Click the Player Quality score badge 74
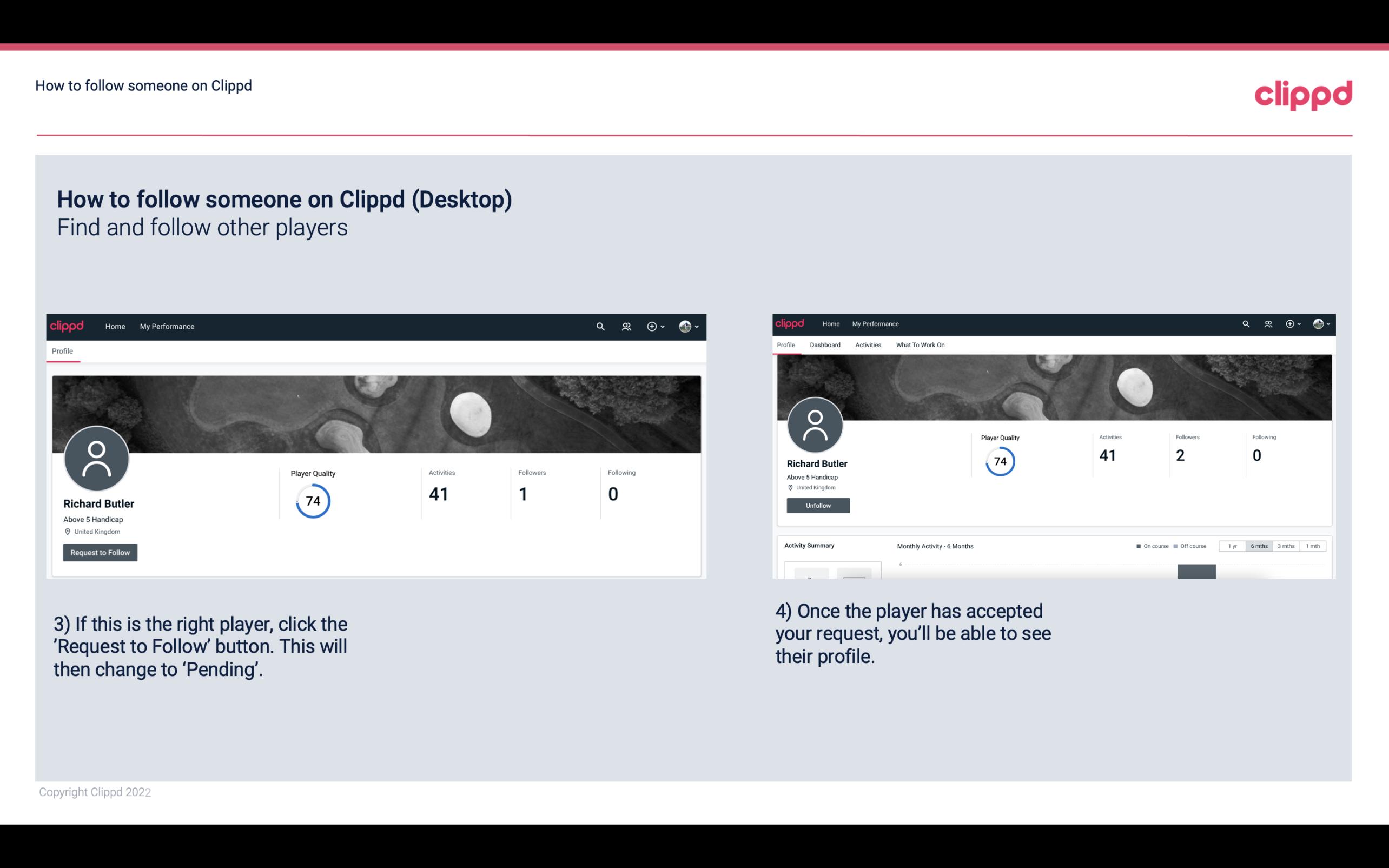1389x868 pixels. (x=312, y=500)
